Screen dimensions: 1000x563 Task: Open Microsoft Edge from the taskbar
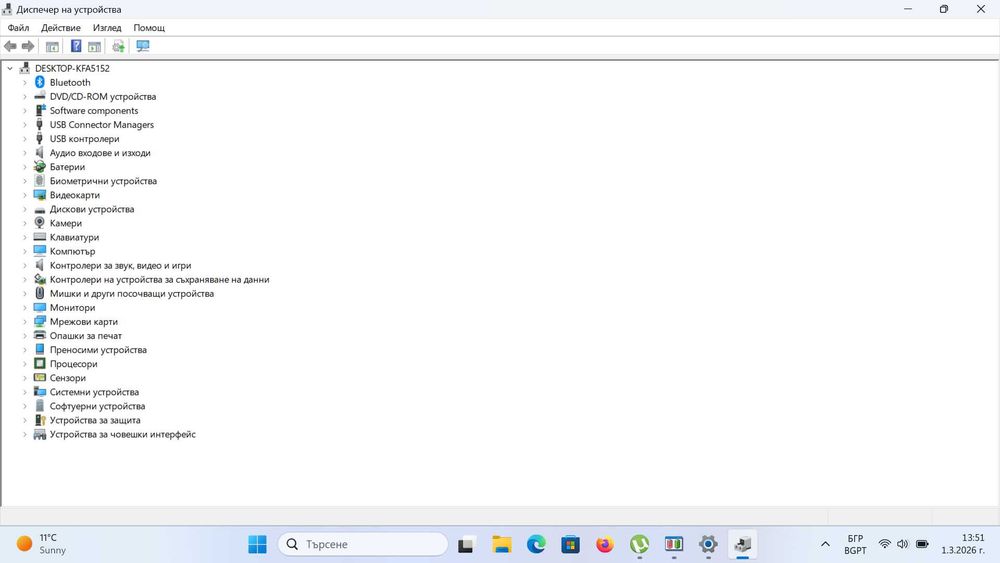[x=536, y=544]
